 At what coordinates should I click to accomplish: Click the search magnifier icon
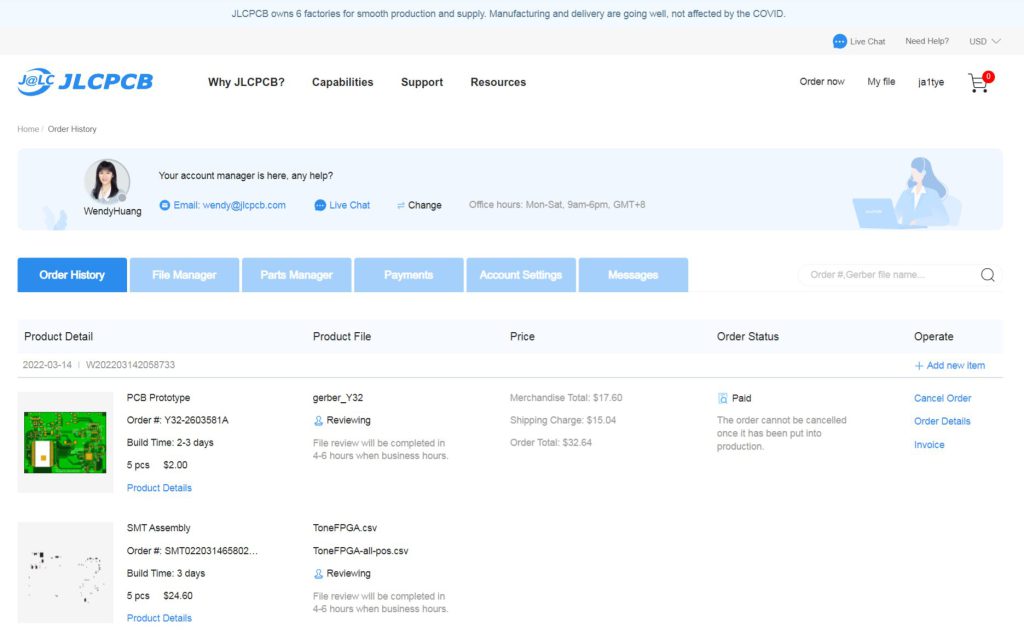click(987, 275)
